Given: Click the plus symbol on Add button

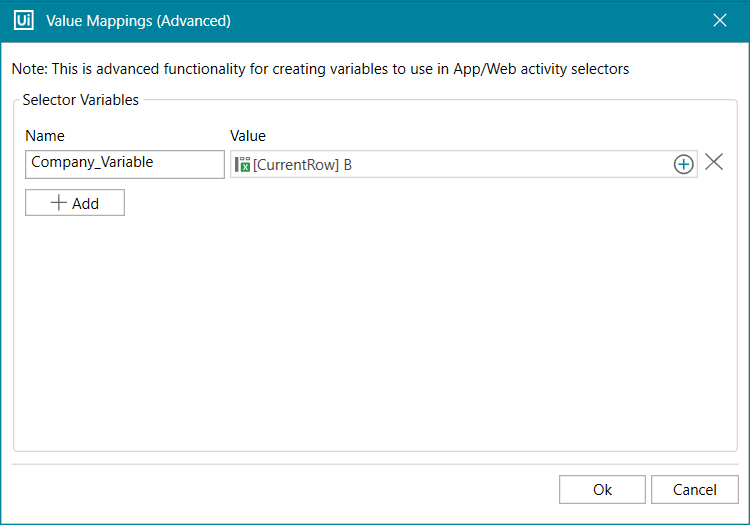Looking at the screenshot, I should coord(59,203).
